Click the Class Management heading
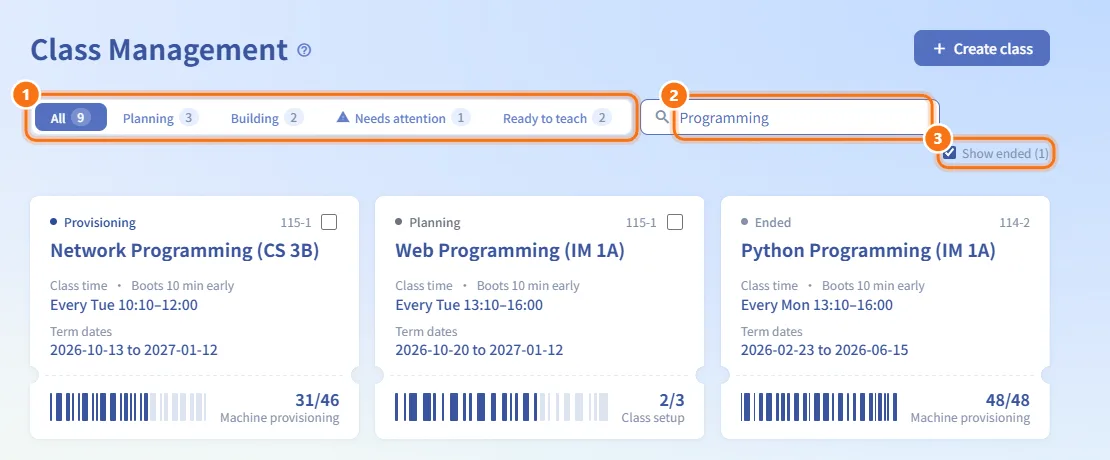Viewport: 1110px width, 460px height. [159, 50]
